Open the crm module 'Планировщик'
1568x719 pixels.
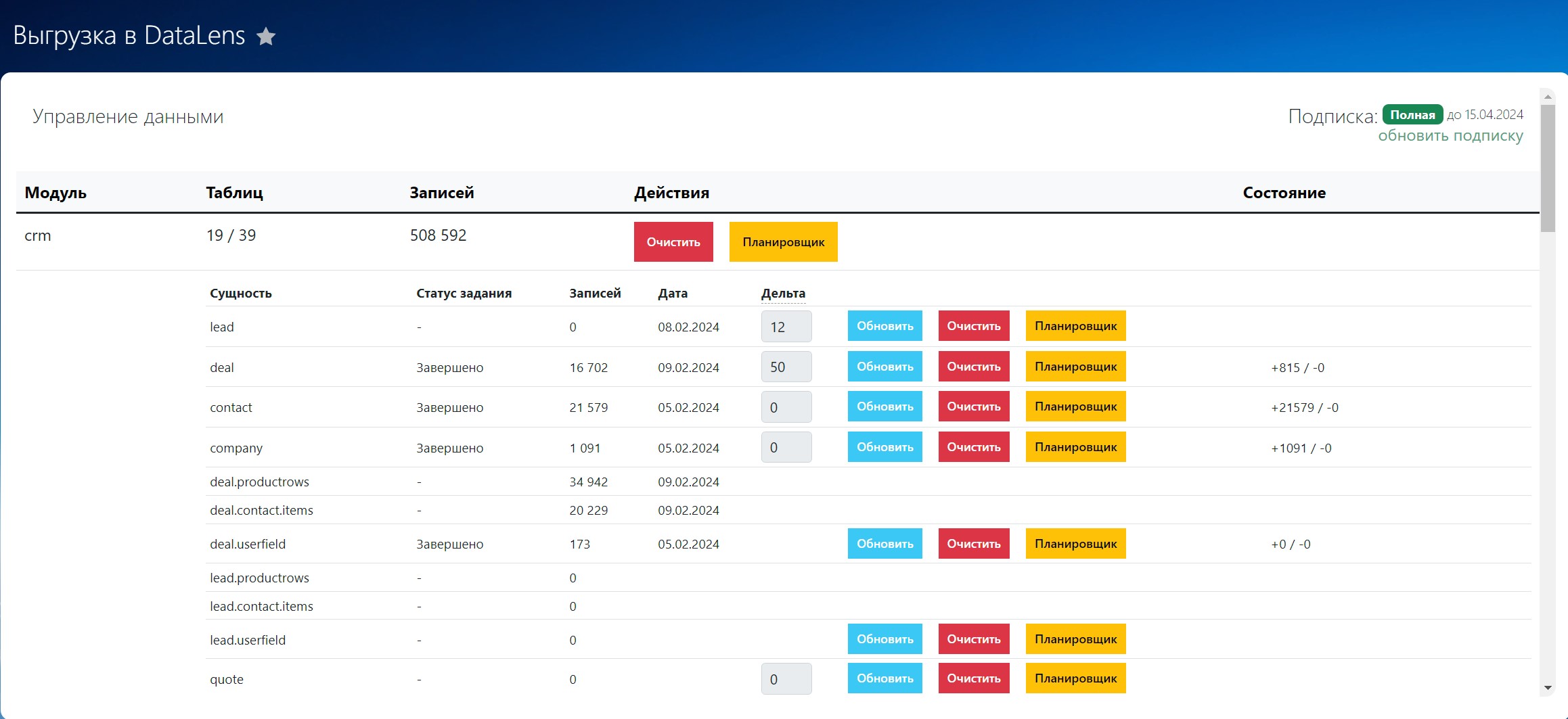coord(783,242)
